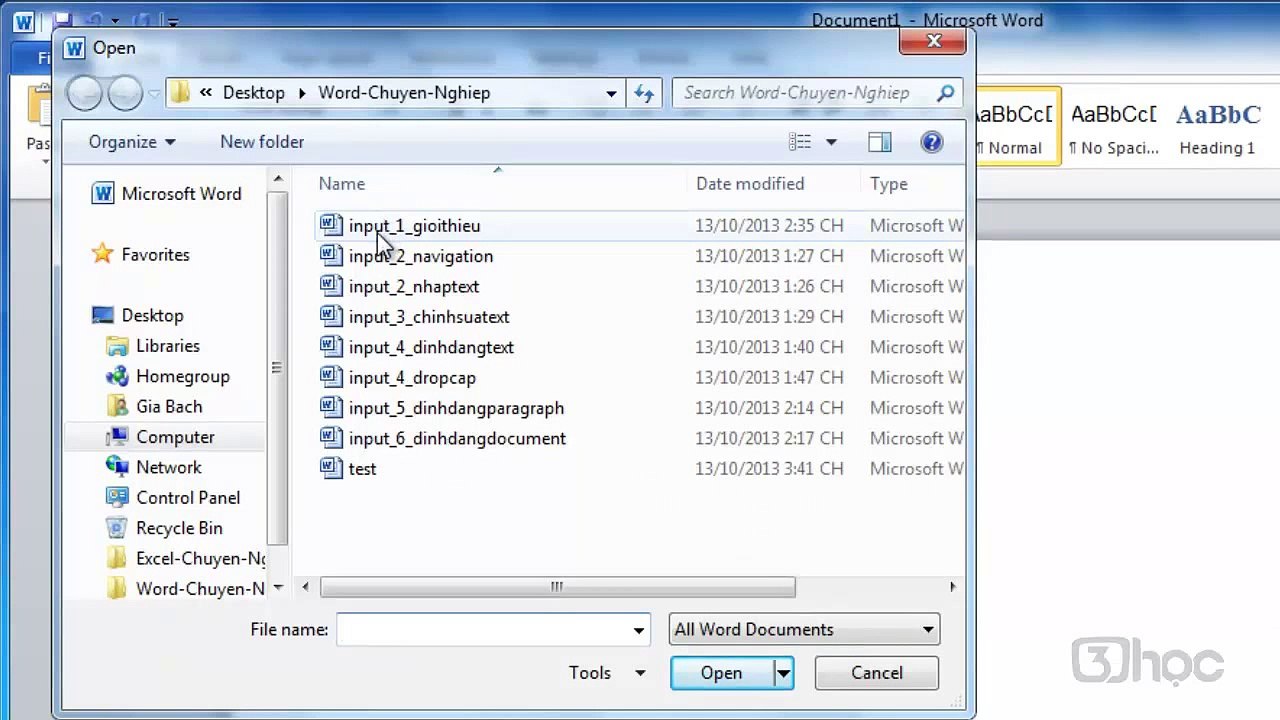The width and height of the screenshot is (1280, 720).
Task: Click the Gia Bach user folder icon
Action: 118,407
